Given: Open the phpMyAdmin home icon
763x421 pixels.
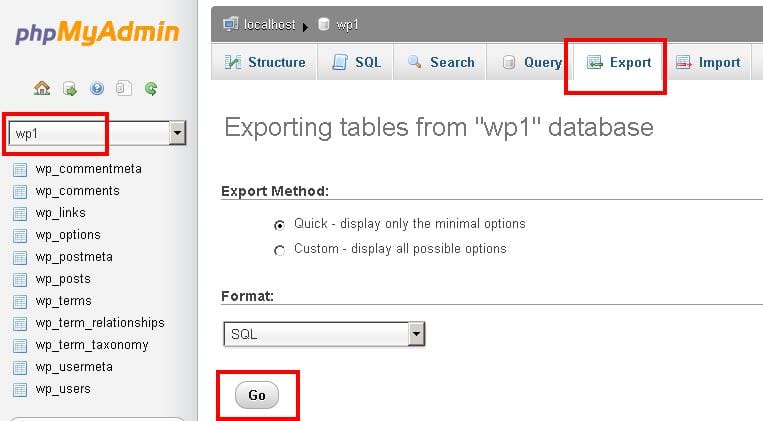Looking at the screenshot, I should pyautogui.click(x=42, y=88).
